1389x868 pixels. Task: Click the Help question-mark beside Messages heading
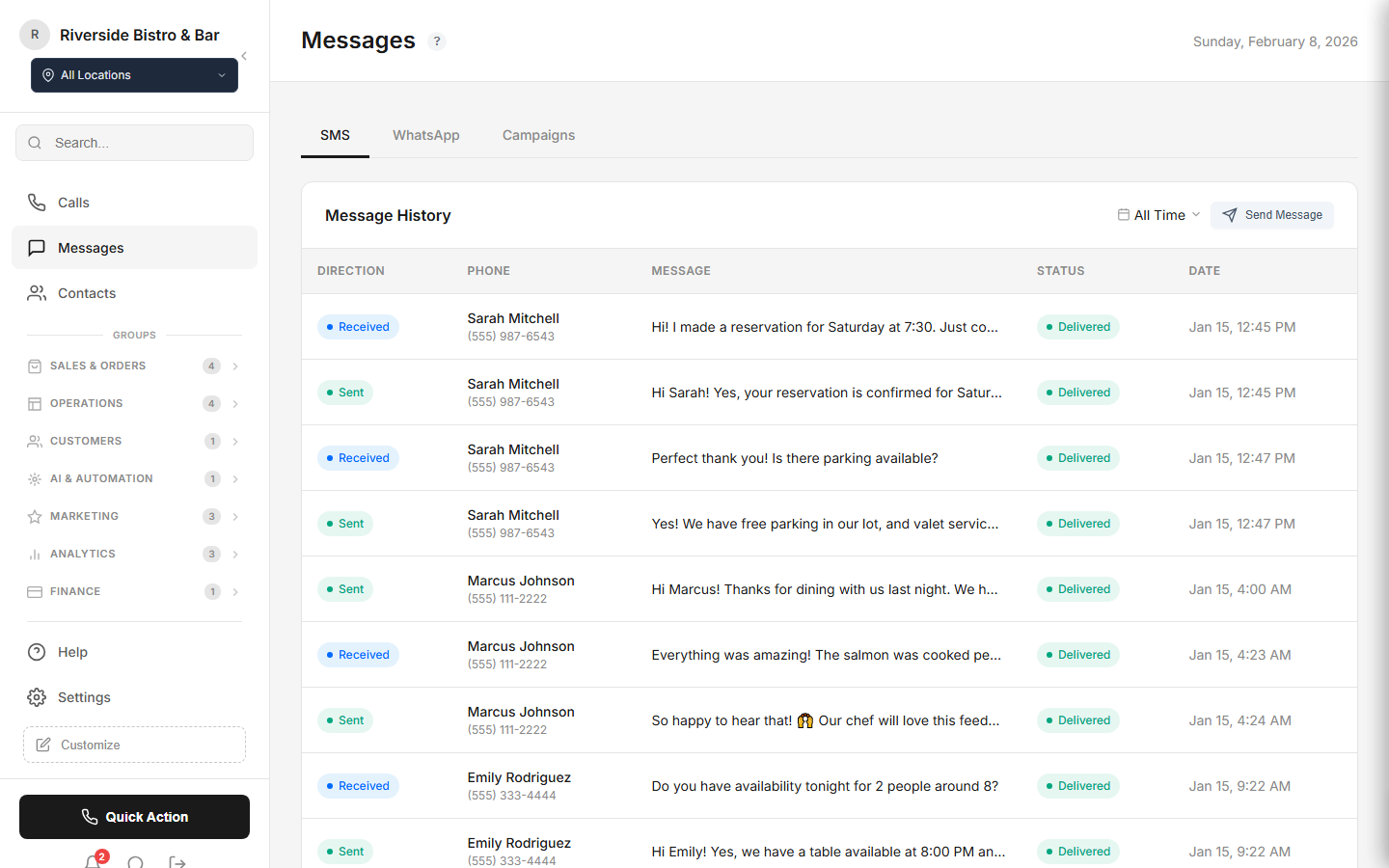[437, 41]
